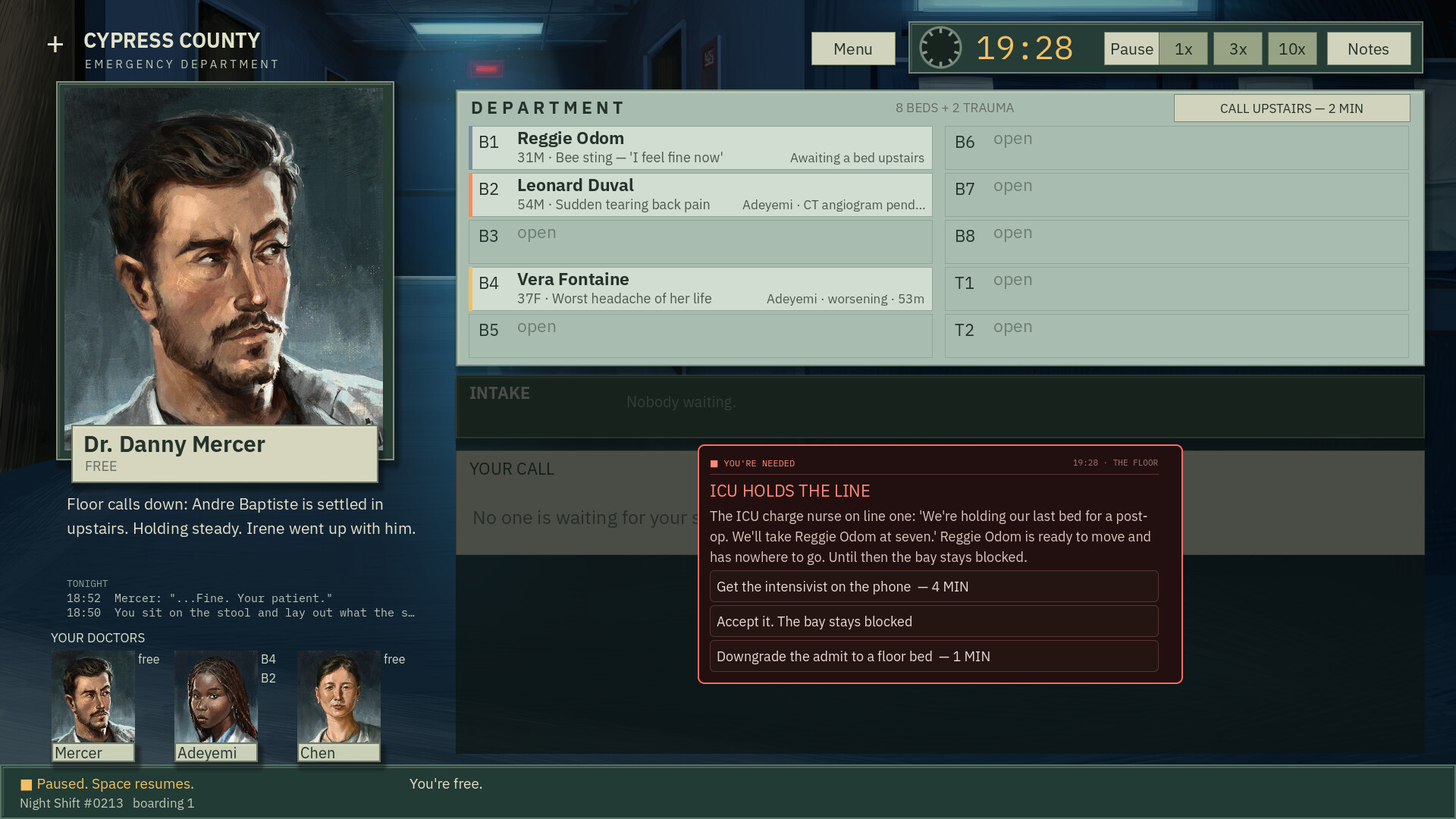This screenshot has width=1456, height=819.
Task: Click the Night Shift #0213 label
Action: tap(71, 803)
